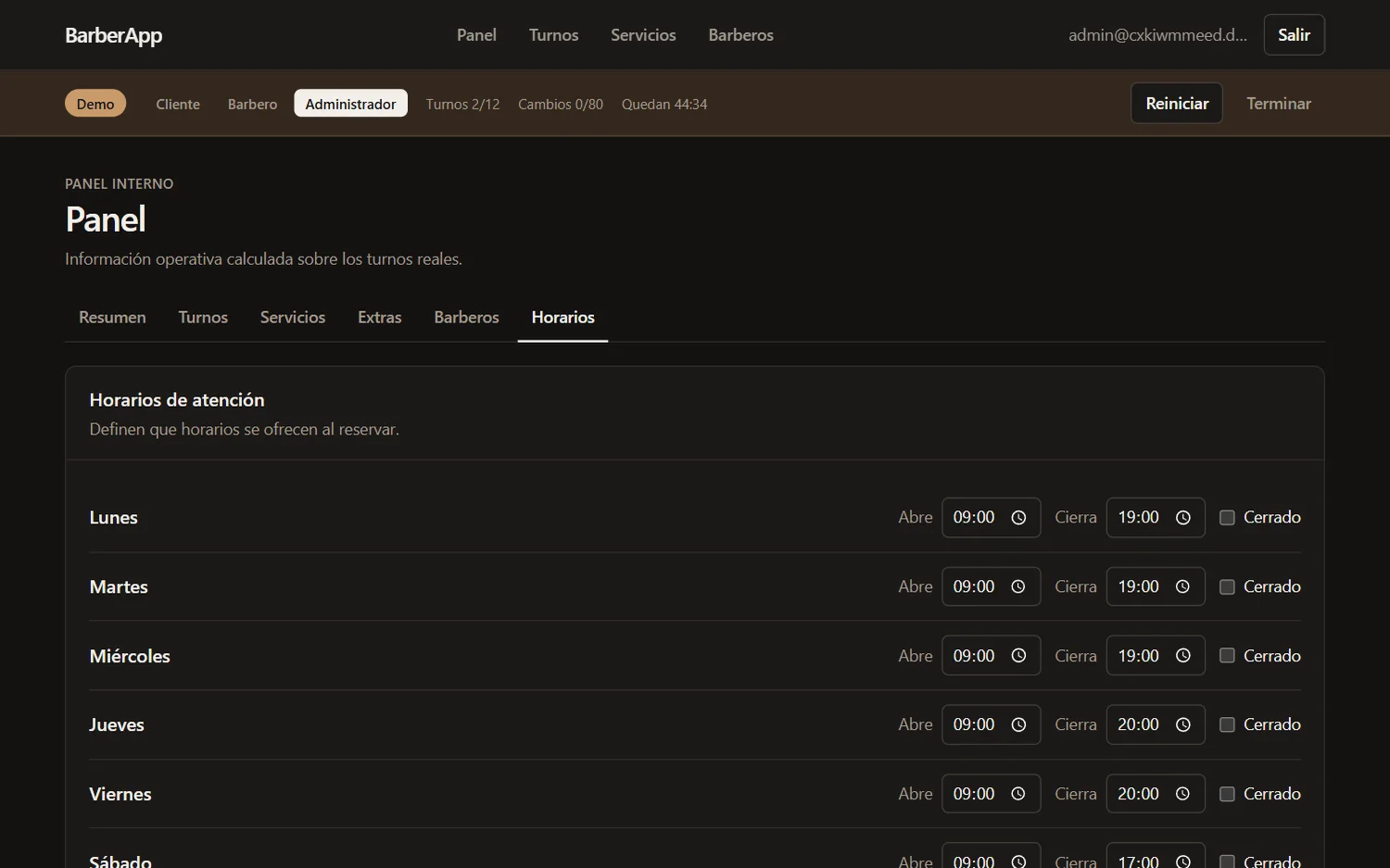Click the Miércoles opening time field
Image resolution: width=1390 pixels, height=868 pixels.
(x=992, y=656)
